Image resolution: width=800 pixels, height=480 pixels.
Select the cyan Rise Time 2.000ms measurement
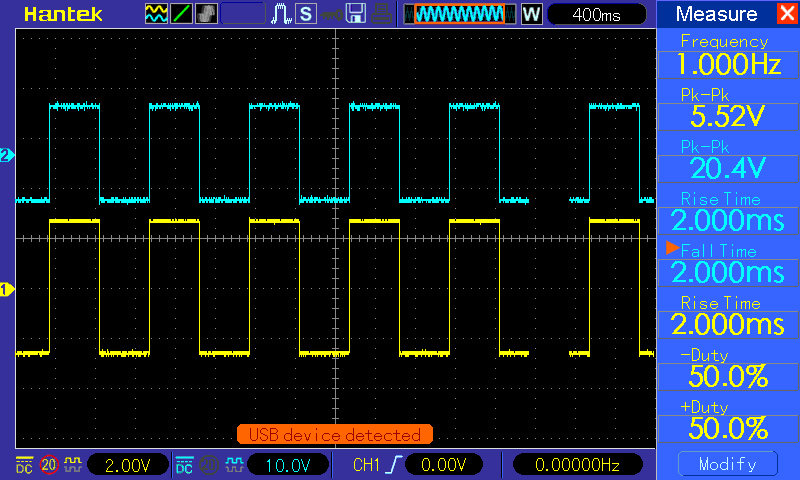[728, 220]
